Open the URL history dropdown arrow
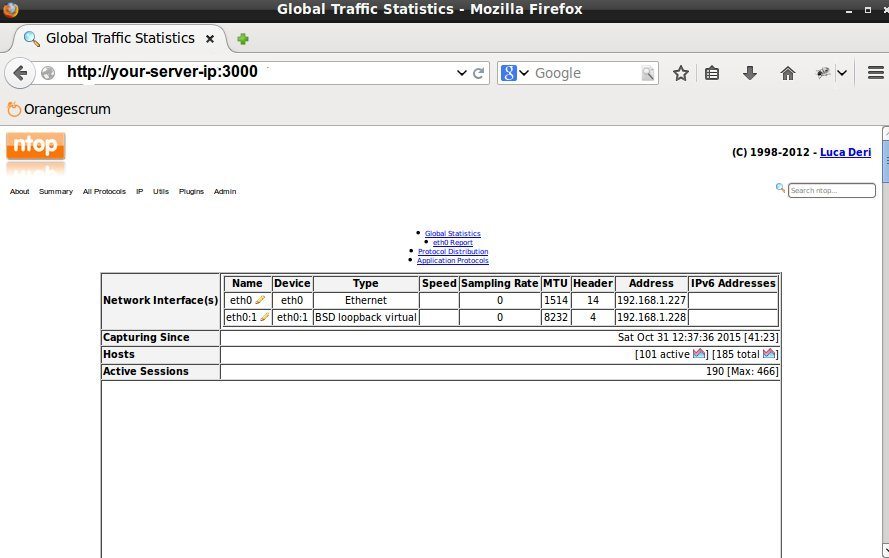Screen dimensions: 889x558 tap(462, 73)
